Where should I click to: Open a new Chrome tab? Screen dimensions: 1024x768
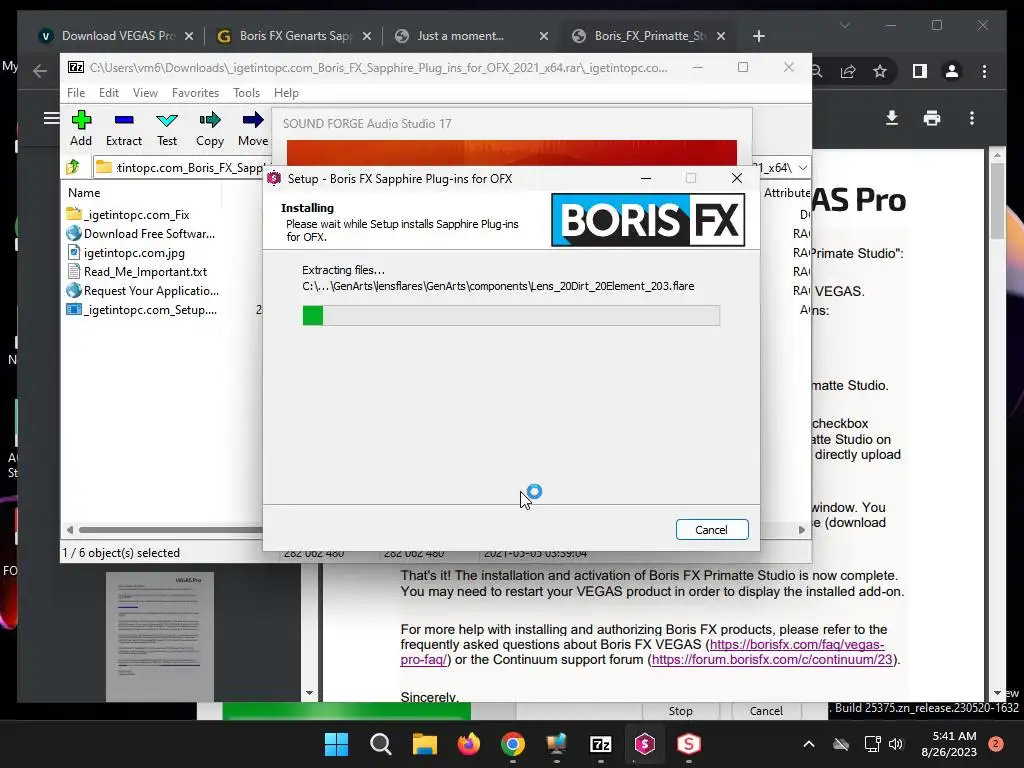coord(758,36)
